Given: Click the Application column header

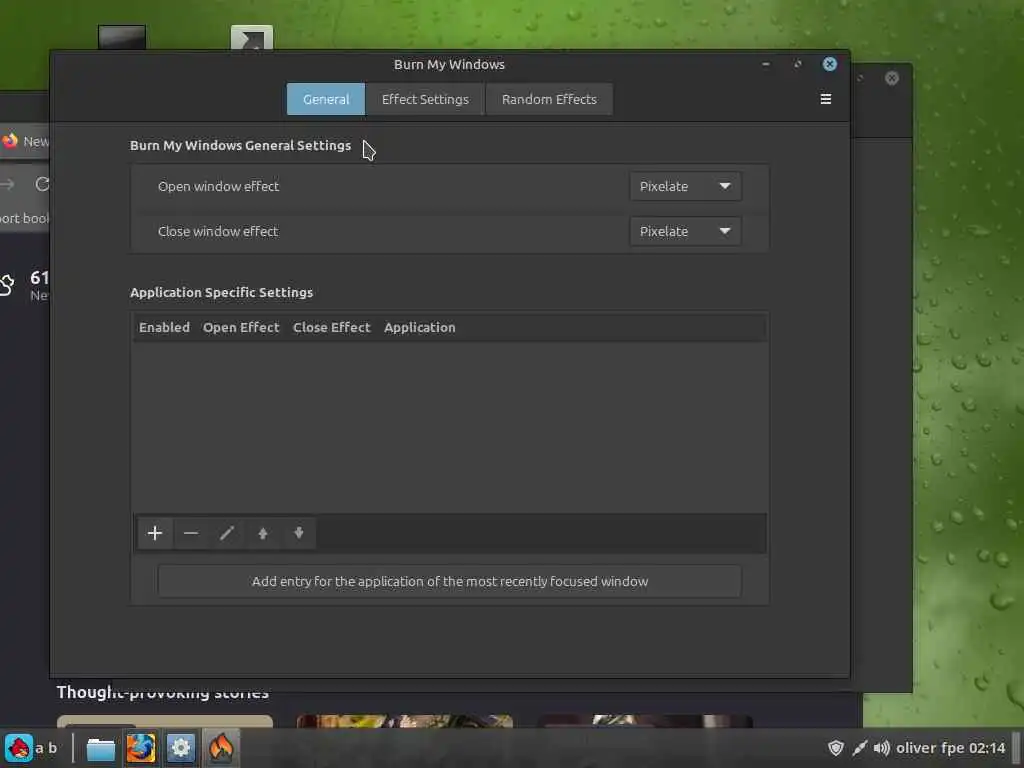Looking at the screenshot, I should (419, 327).
